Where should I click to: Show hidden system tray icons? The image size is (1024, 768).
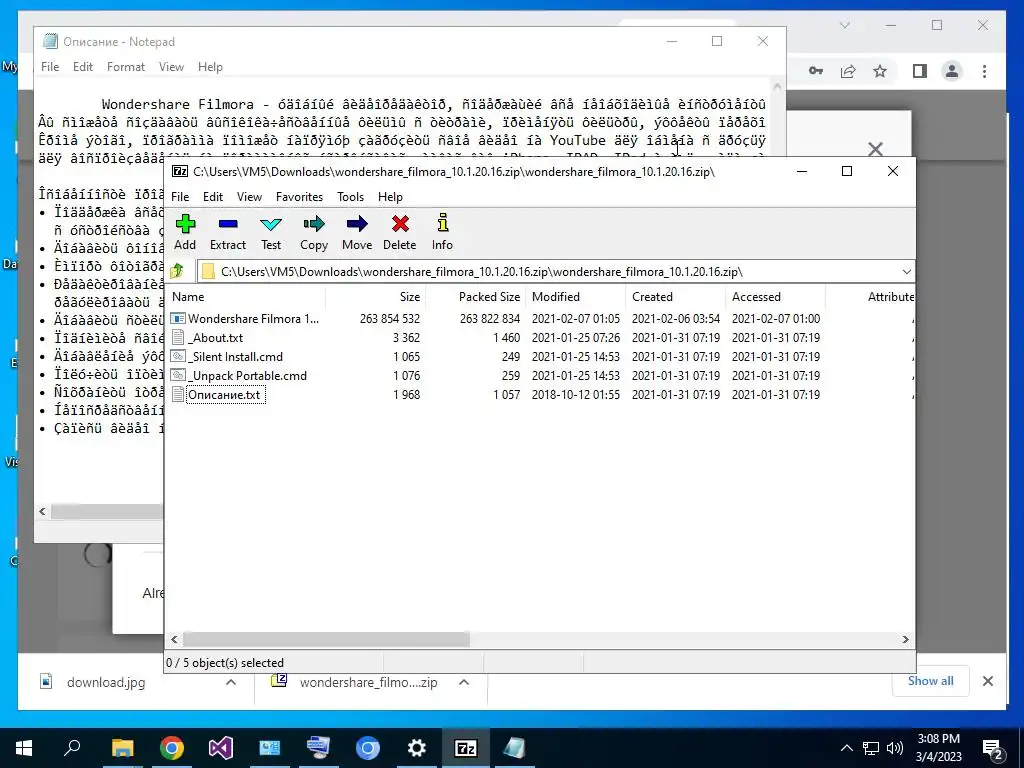(846, 748)
